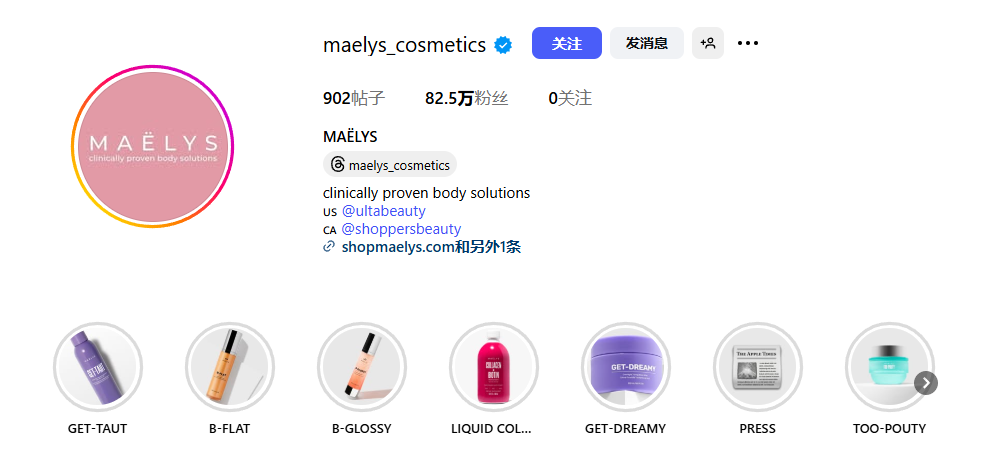The height and width of the screenshot is (460, 991).
Task: Send a message via the 发消息 button
Action: (x=647, y=43)
